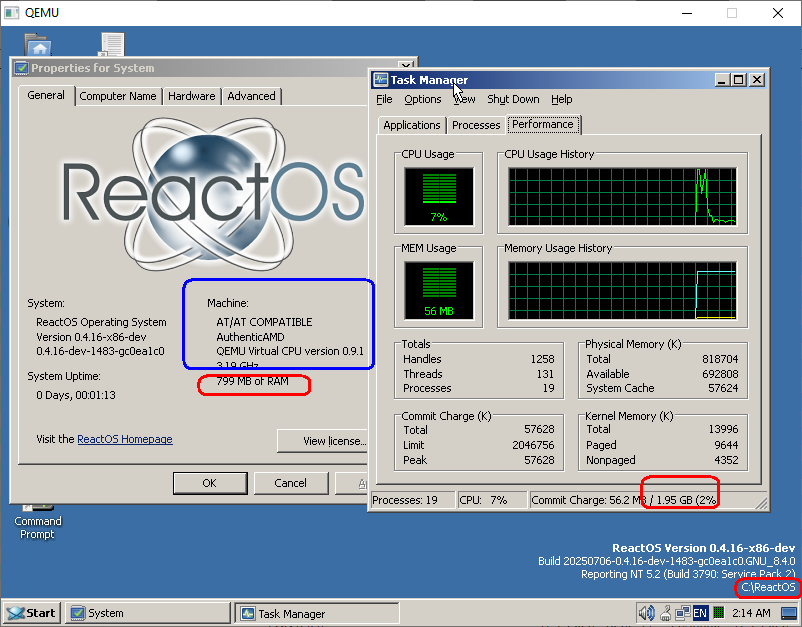Image resolution: width=802 pixels, height=627 pixels.
Task: Open the Options menu in Task Manager
Action: coord(422,99)
